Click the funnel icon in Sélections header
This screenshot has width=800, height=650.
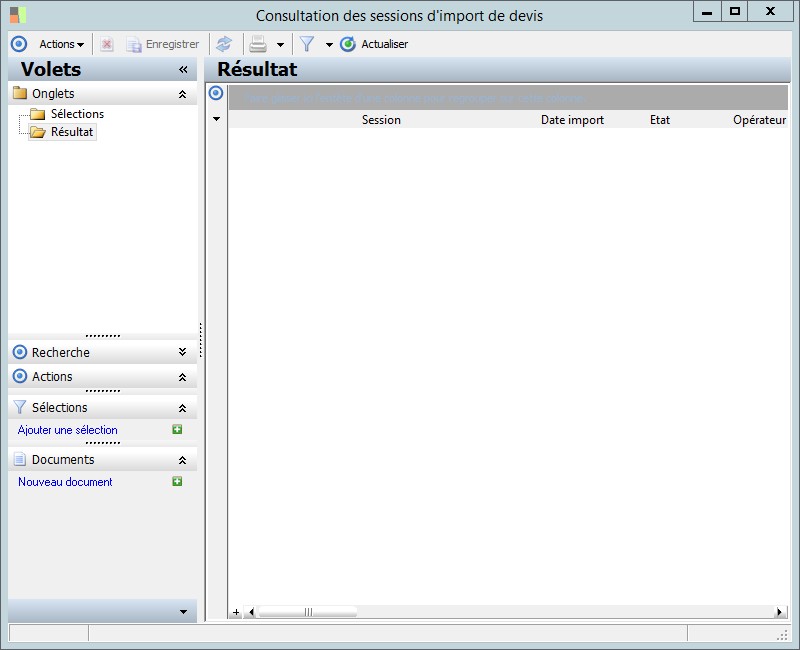click(x=19, y=407)
